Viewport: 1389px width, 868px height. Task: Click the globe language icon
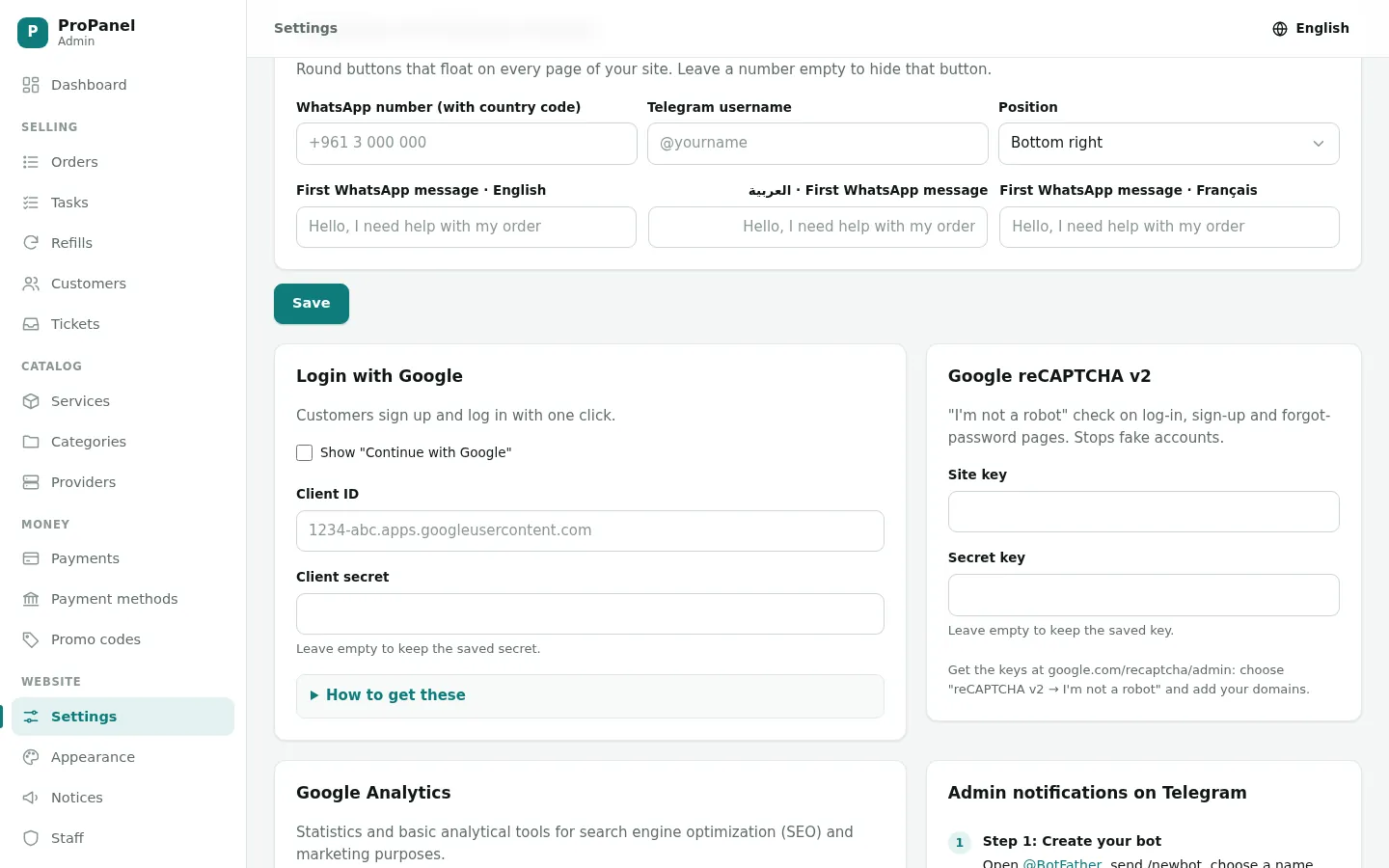(1280, 29)
